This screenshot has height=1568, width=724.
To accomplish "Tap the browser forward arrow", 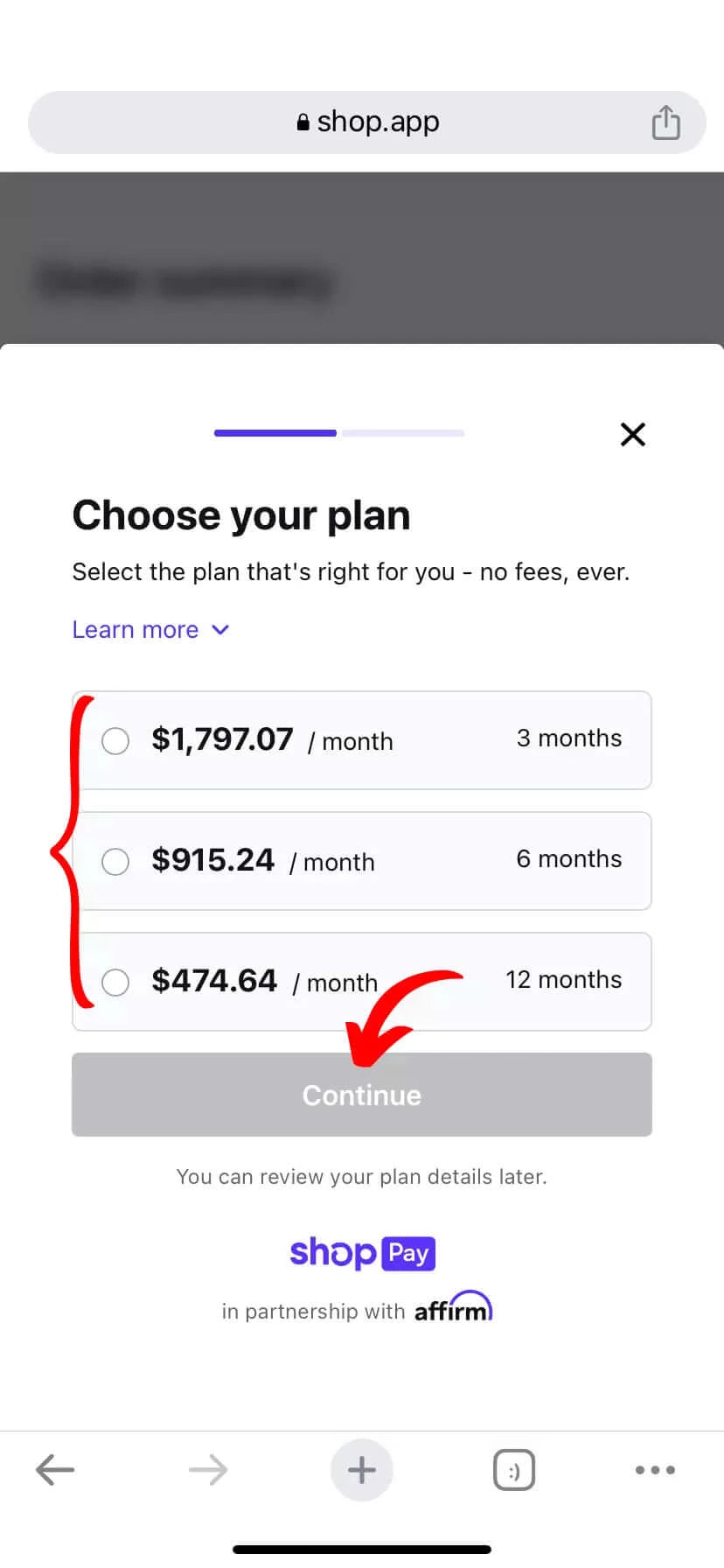I will pyautogui.click(x=208, y=1470).
